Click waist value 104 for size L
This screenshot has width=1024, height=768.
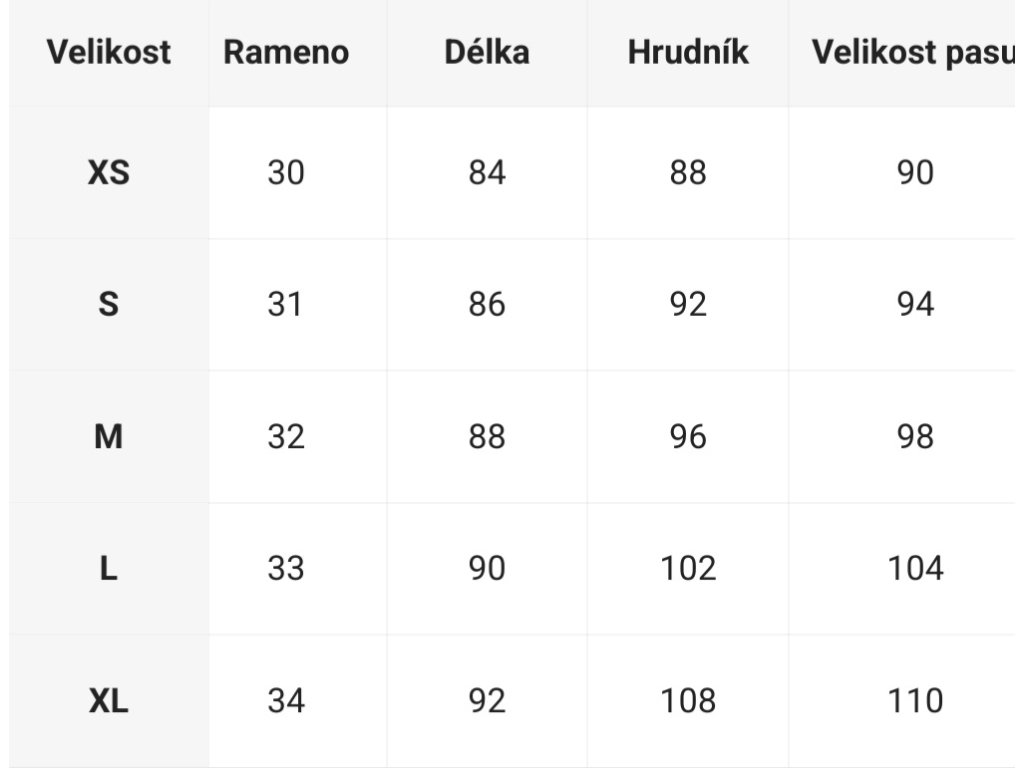click(915, 568)
